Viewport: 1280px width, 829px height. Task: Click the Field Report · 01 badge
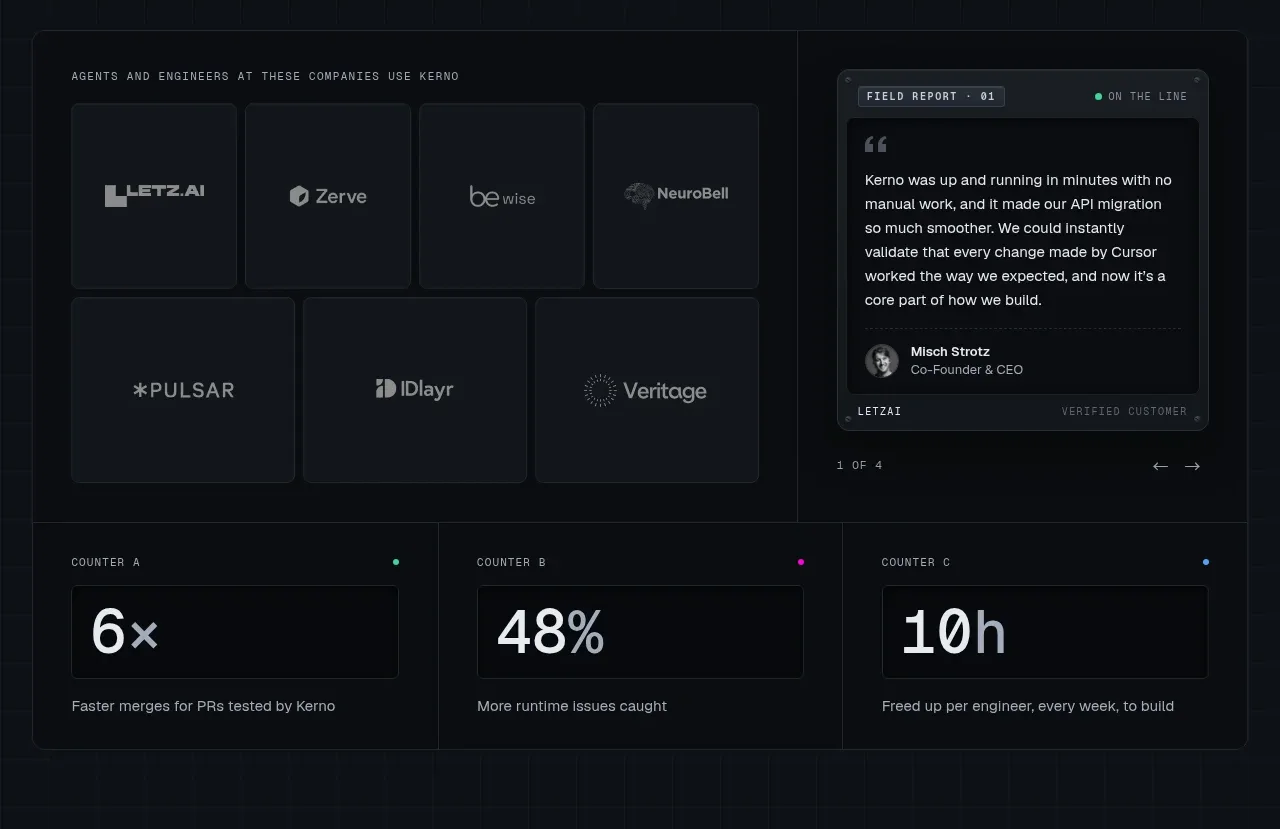coord(931,97)
